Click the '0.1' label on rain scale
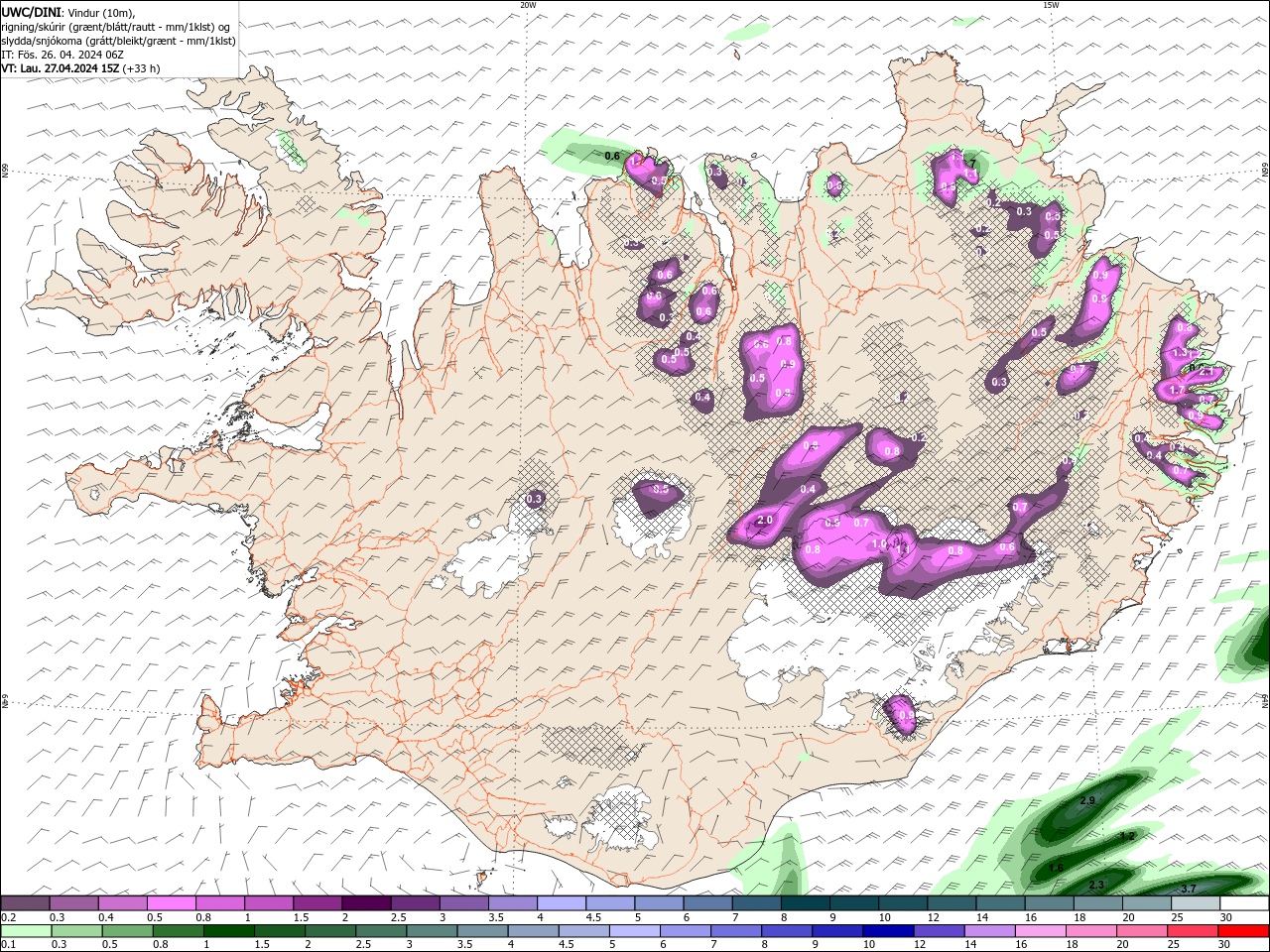This screenshot has width=1270, height=952. (x=9, y=944)
